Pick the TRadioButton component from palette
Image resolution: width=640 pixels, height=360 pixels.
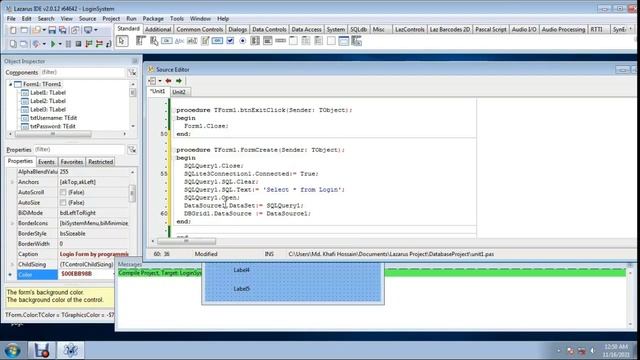(243, 41)
